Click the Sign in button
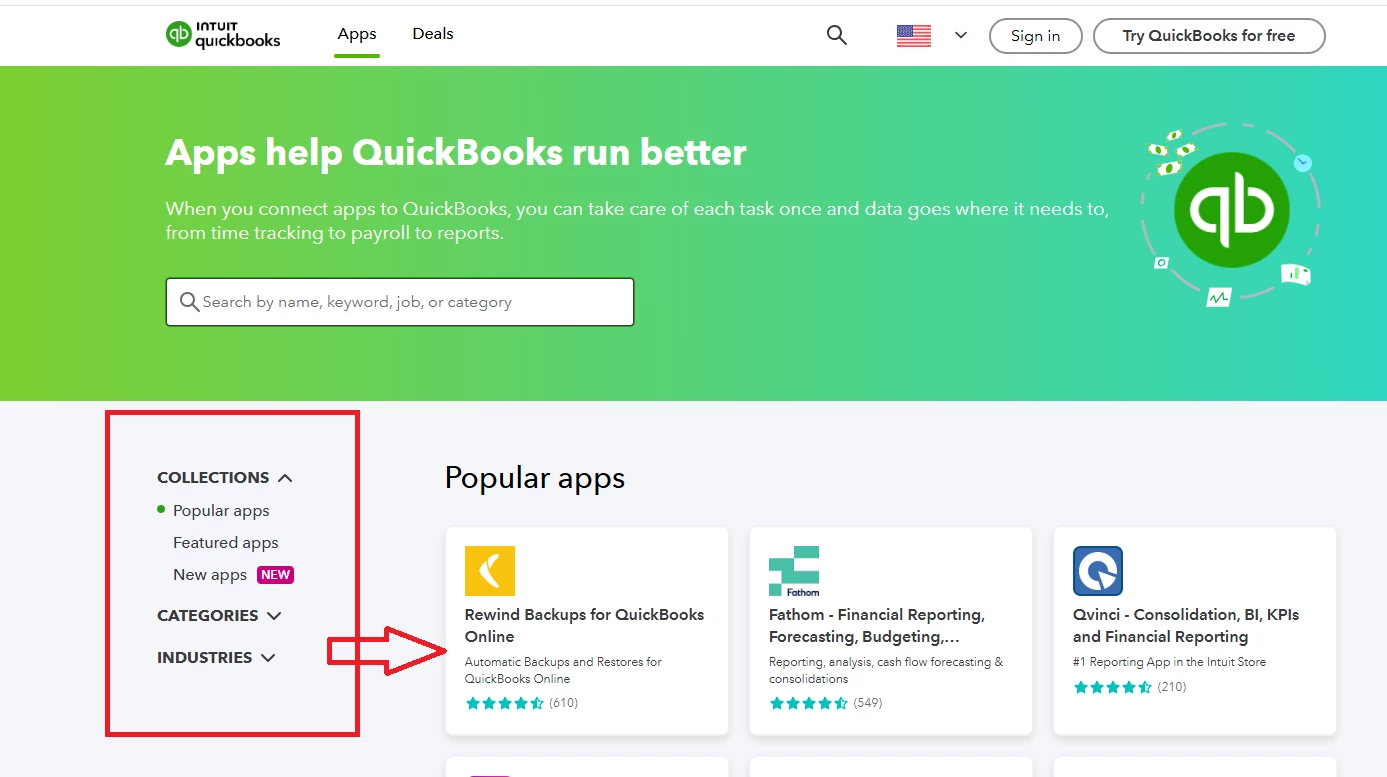 coord(1035,36)
